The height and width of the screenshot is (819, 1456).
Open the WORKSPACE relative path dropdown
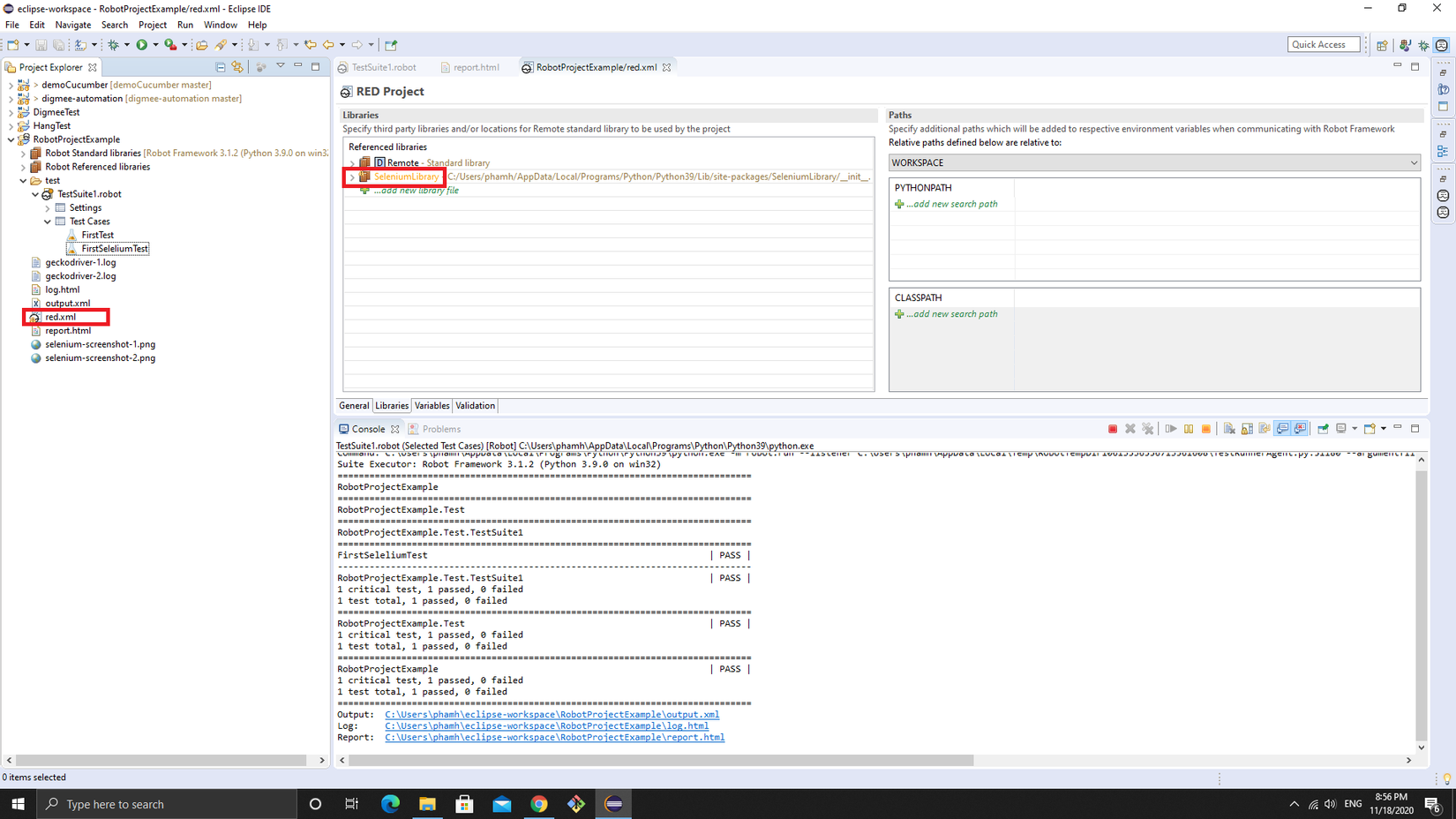1154,162
